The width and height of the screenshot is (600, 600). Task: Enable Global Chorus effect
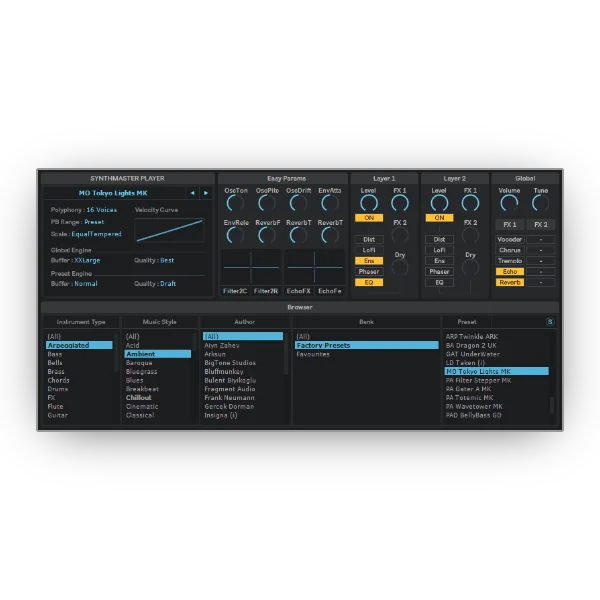(510, 250)
